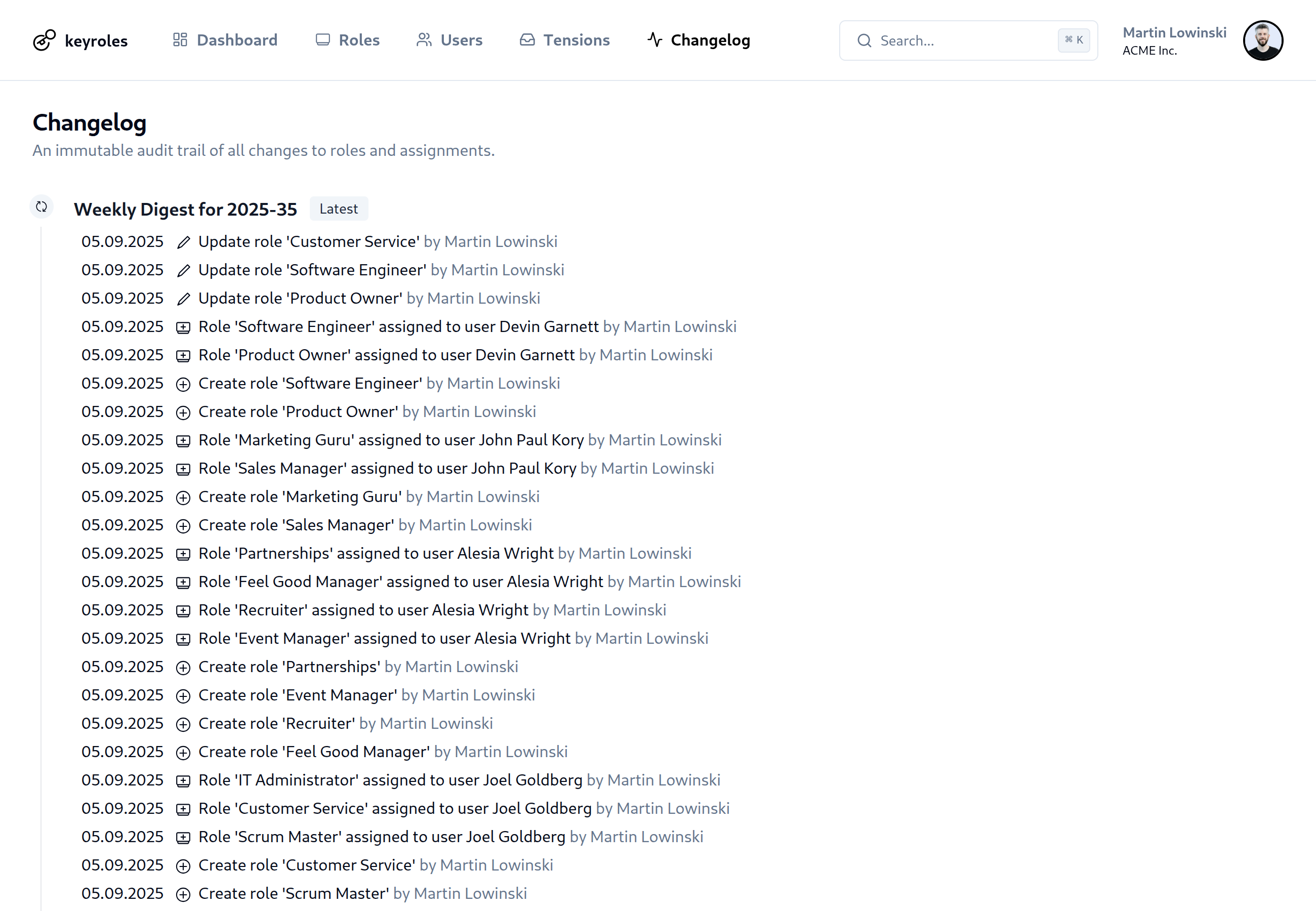The width and height of the screenshot is (1316, 911).
Task: Click the Martin Lowinski avatar photo
Action: click(1262, 40)
